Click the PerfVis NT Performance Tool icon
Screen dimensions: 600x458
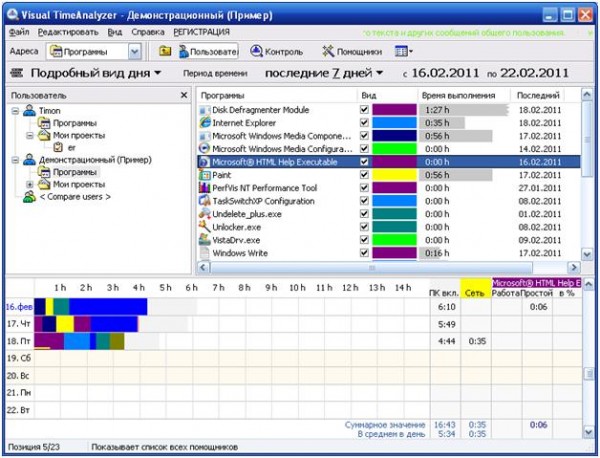(205, 188)
